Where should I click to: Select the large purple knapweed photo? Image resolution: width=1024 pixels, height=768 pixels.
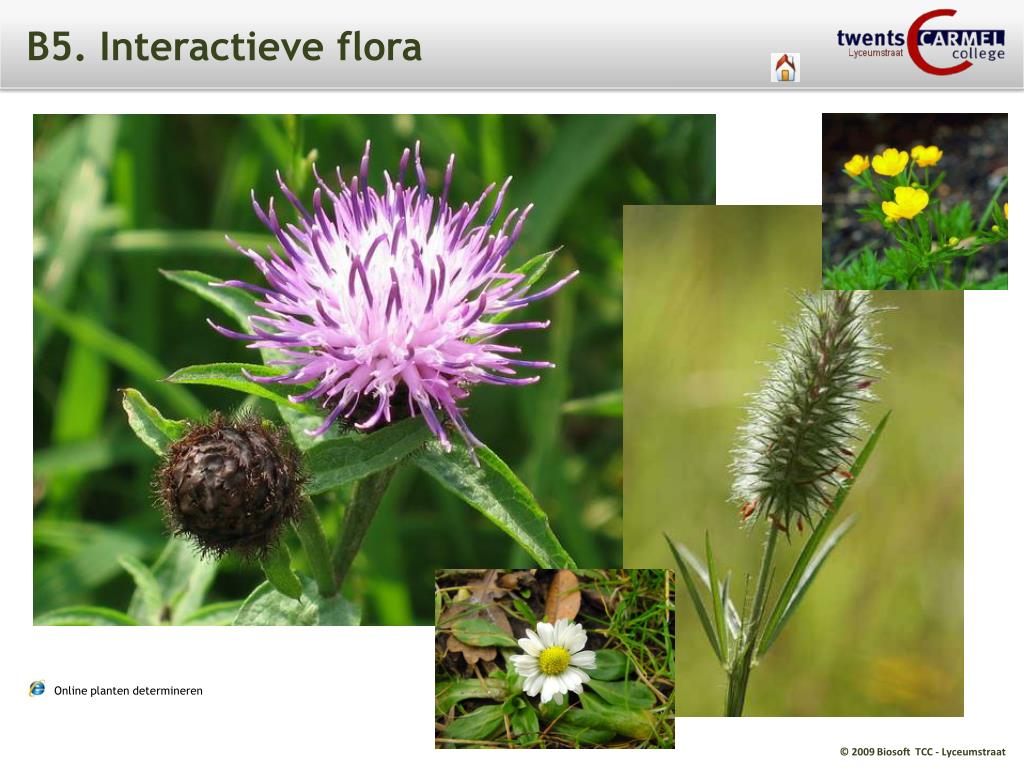tap(374, 370)
